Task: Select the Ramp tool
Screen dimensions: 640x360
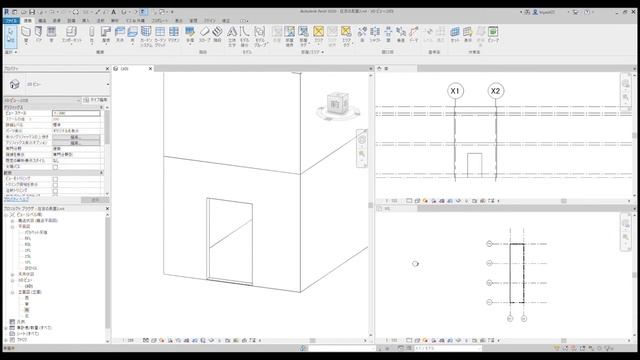Action: [x=204, y=33]
